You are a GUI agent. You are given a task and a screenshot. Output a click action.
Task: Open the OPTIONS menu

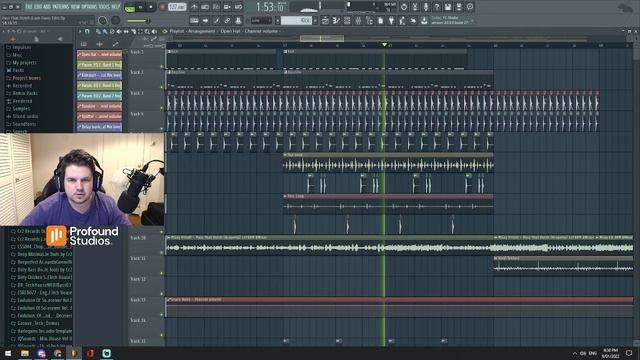pyautogui.click(x=89, y=7)
